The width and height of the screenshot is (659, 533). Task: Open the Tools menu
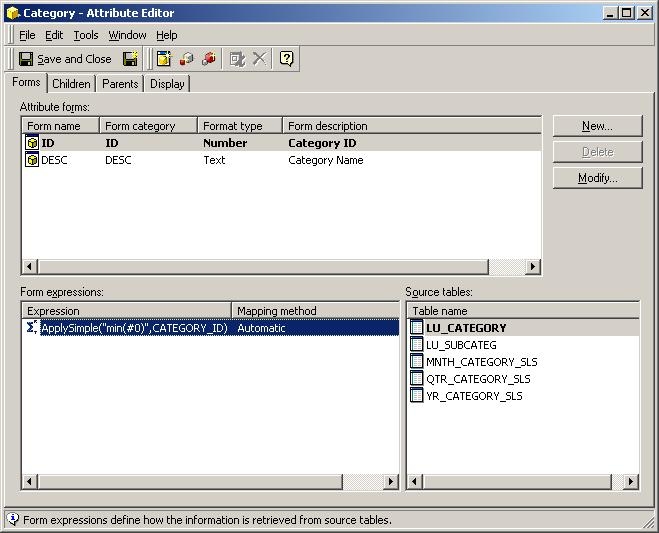coord(86,35)
